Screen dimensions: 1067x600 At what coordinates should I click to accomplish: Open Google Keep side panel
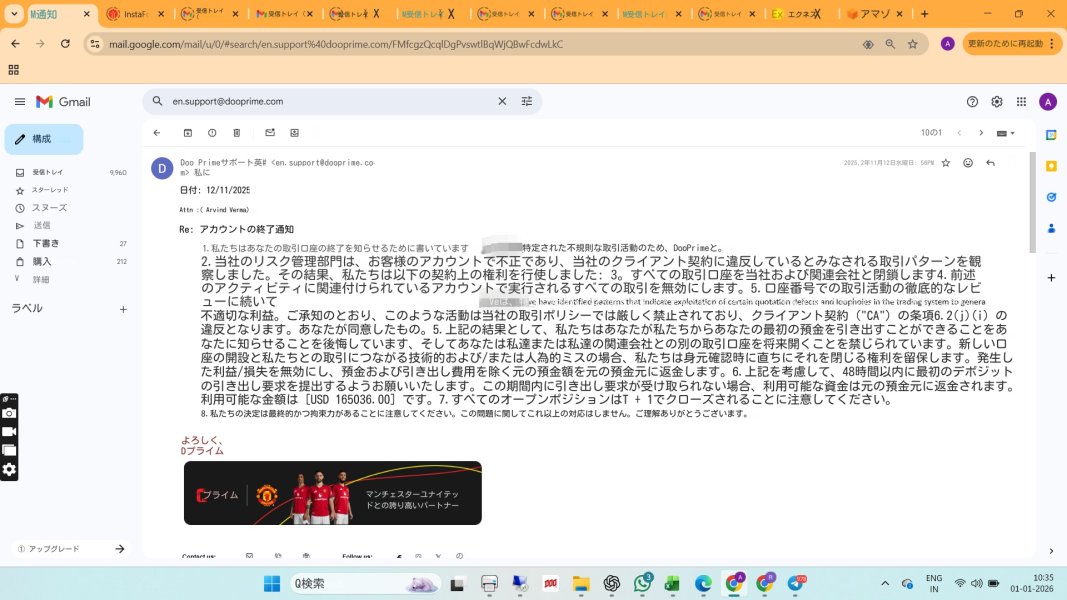(1051, 166)
